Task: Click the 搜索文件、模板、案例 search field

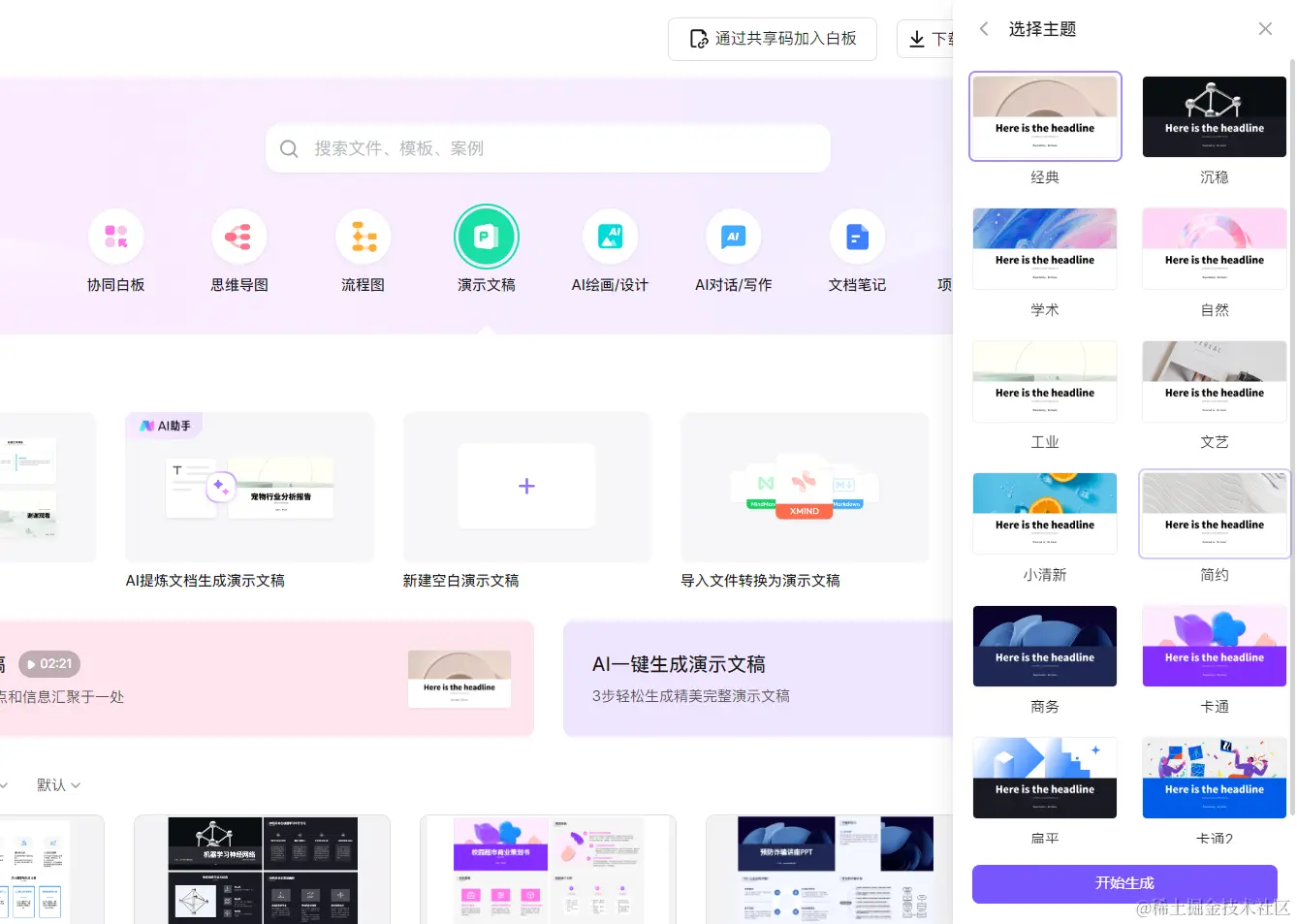Action: tap(548, 148)
